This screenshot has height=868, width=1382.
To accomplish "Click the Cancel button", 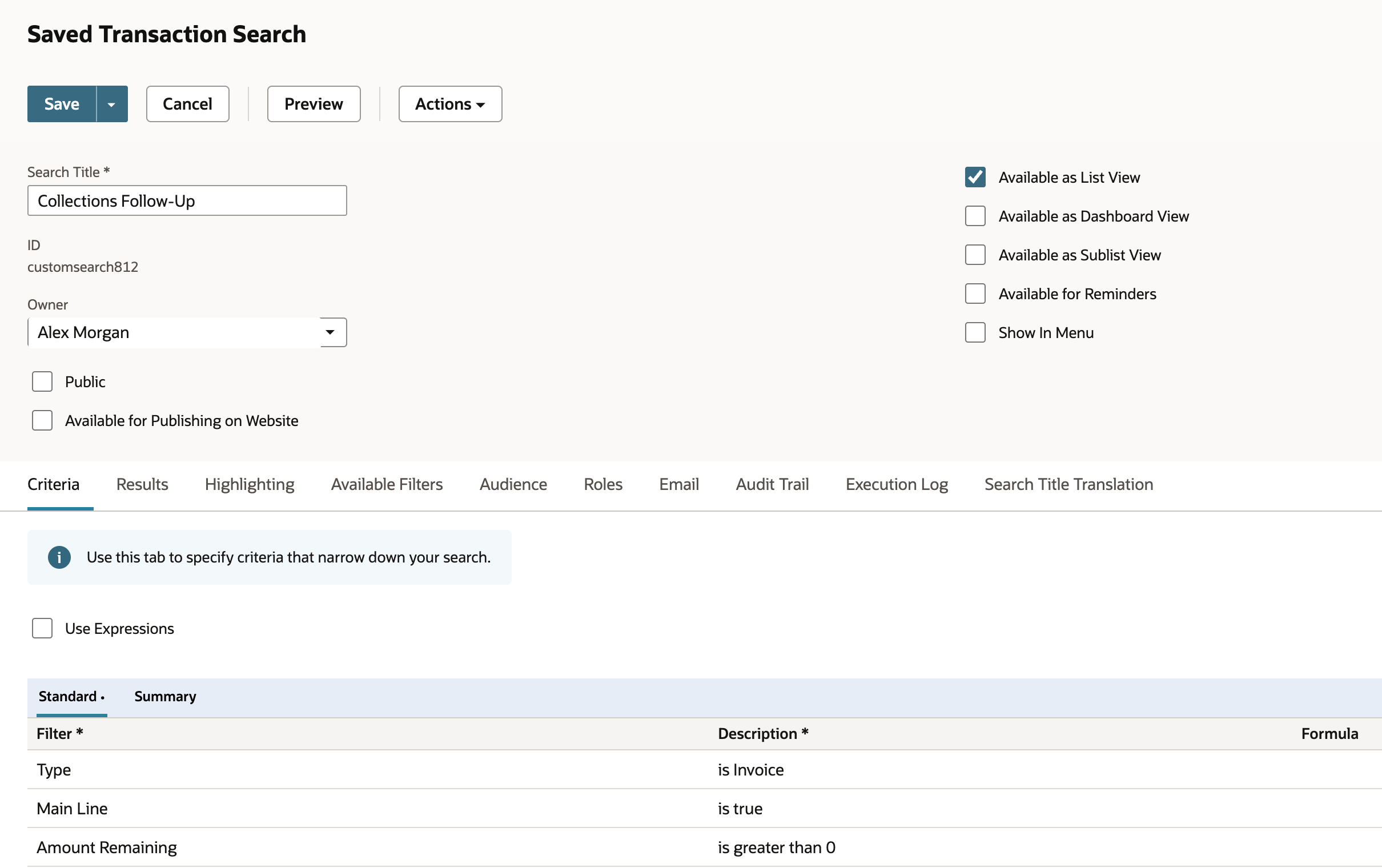I will coord(188,104).
